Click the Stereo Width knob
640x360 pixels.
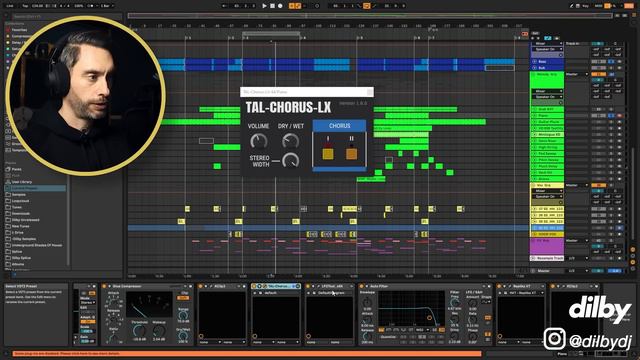pyautogui.click(x=291, y=160)
